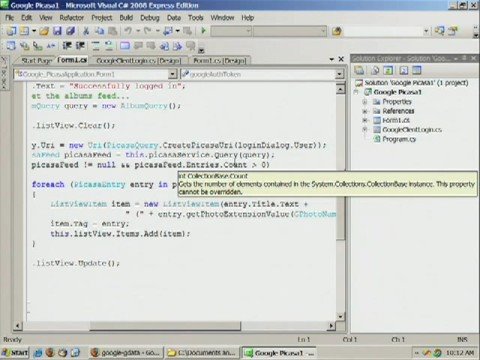
Task: Click the Comment Out Selected Lines icon
Action: pyautogui.click(x=95, y=46)
